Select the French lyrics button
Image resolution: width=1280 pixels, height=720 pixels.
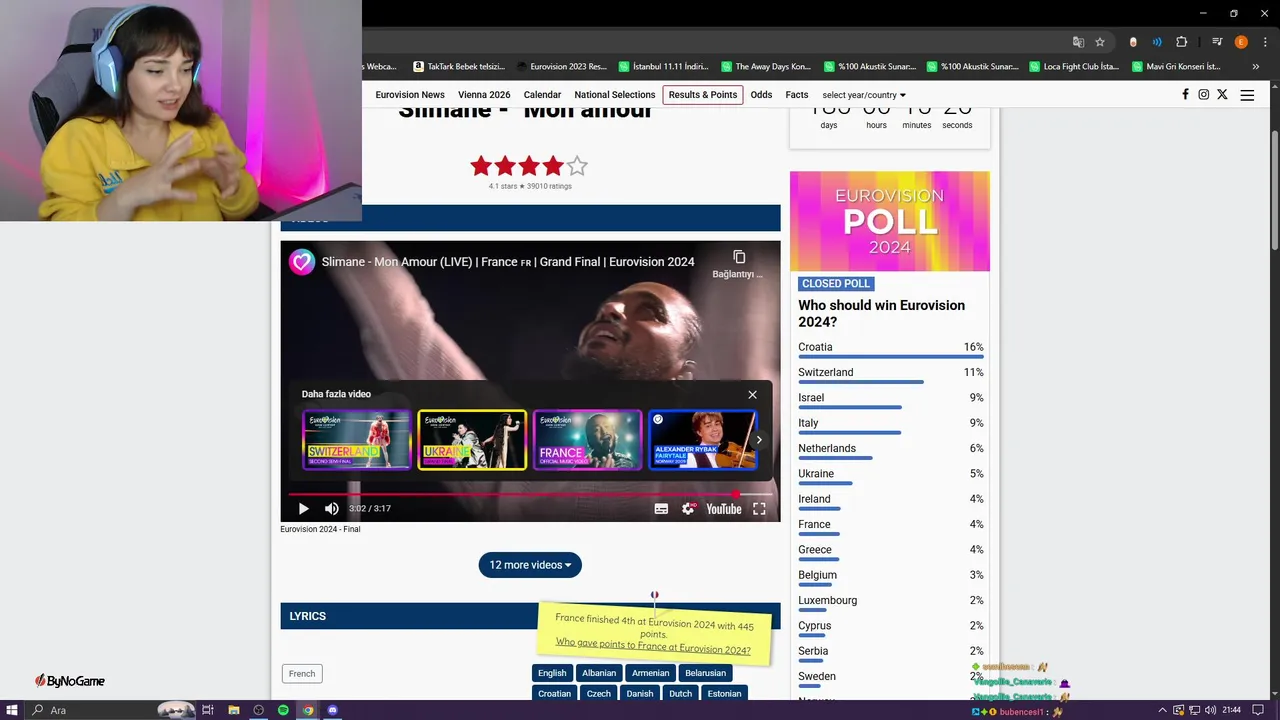[302, 674]
